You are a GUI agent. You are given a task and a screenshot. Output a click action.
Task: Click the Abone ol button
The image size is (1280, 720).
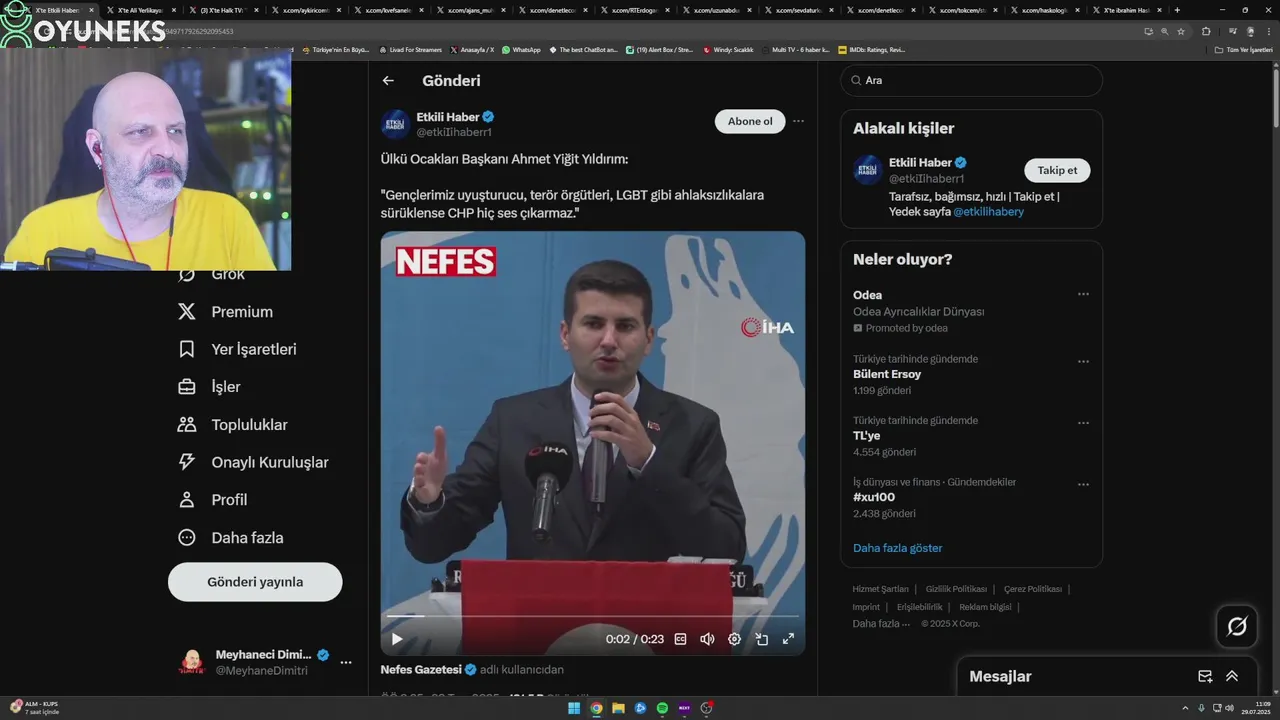750,121
